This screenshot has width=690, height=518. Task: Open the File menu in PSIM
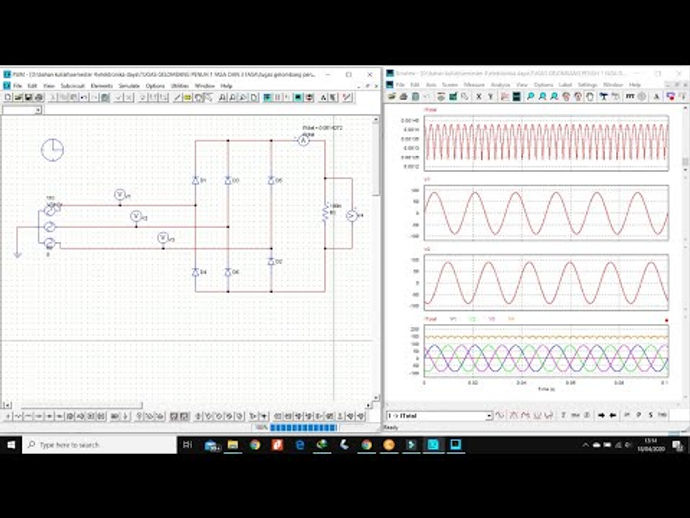(17, 86)
